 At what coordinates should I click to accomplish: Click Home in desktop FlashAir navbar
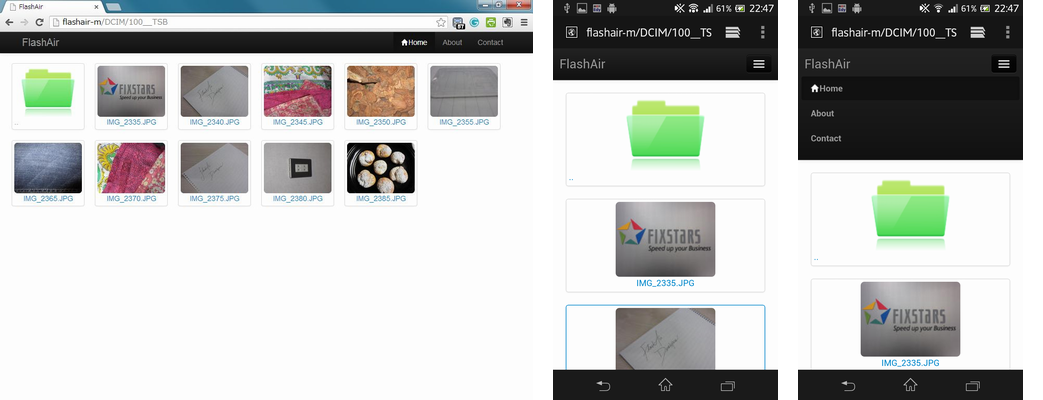click(414, 43)
